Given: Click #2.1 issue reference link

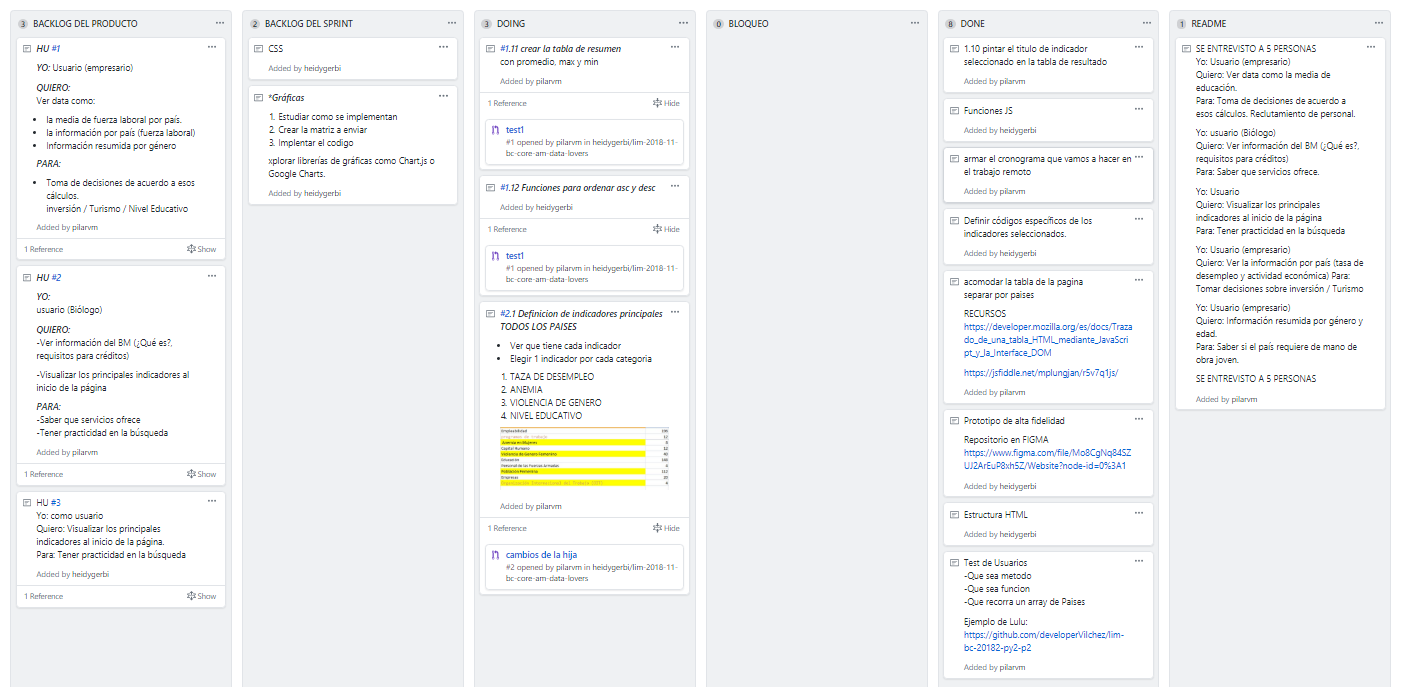Looking at the screenshot, I should [x=508, y=314].
